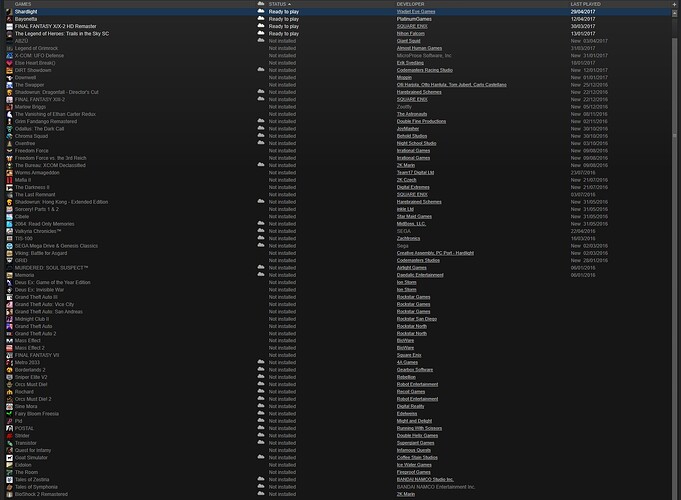Click the Mass Effect 2 game icon
681x500 pixels.
8,347
